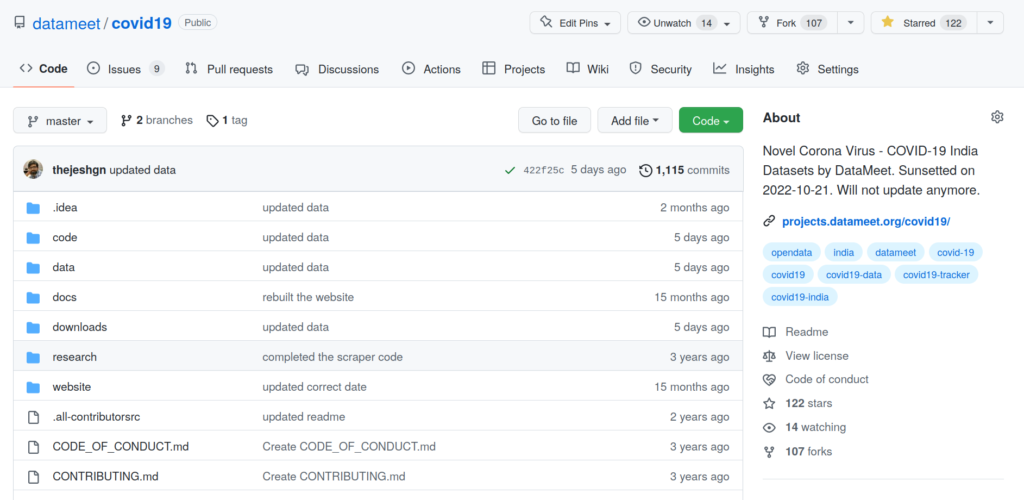Screen dimensions: 1024x500
Task: Click the Go to file button
Action: [554, 121]
